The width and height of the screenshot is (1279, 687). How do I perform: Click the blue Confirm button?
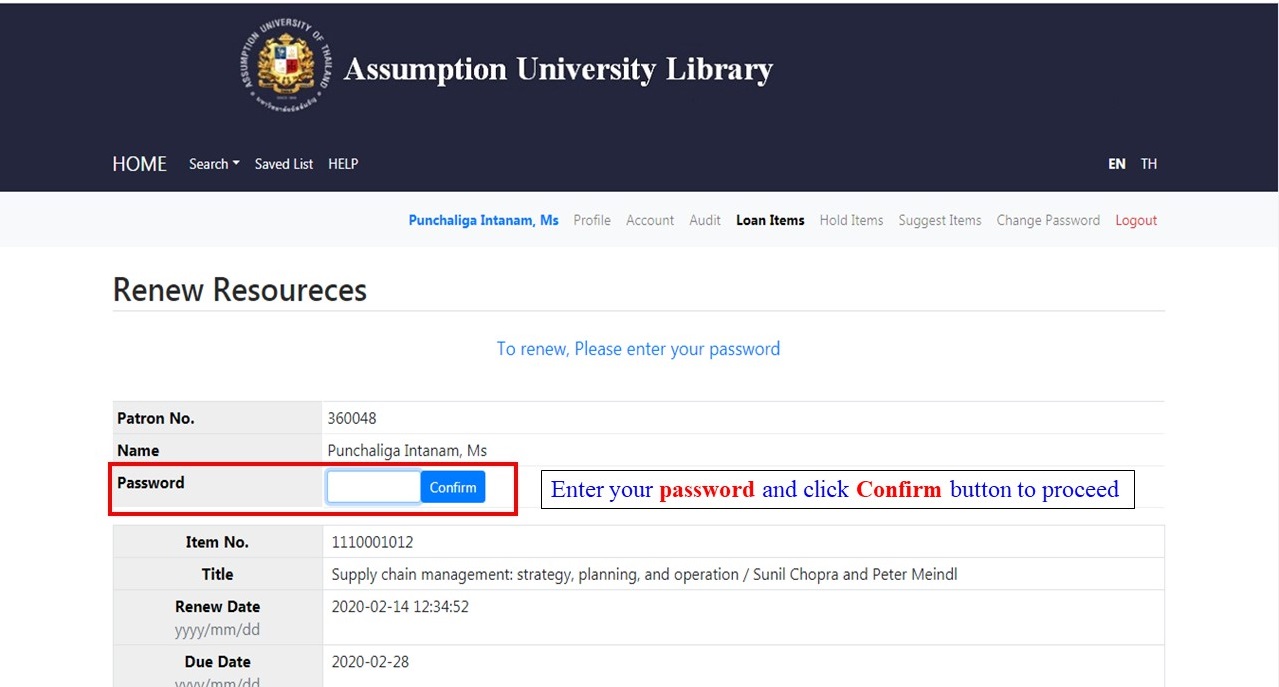[x=453, y=487]
